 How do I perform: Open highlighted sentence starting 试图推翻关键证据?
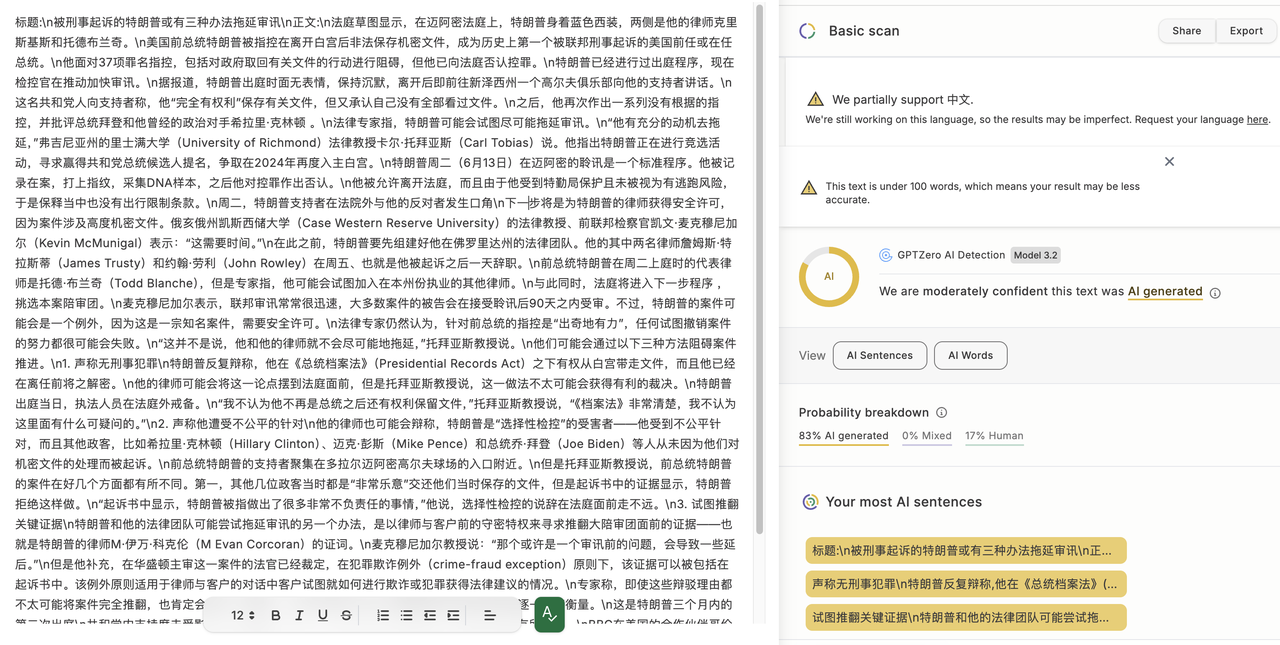(x=966, y=617)
